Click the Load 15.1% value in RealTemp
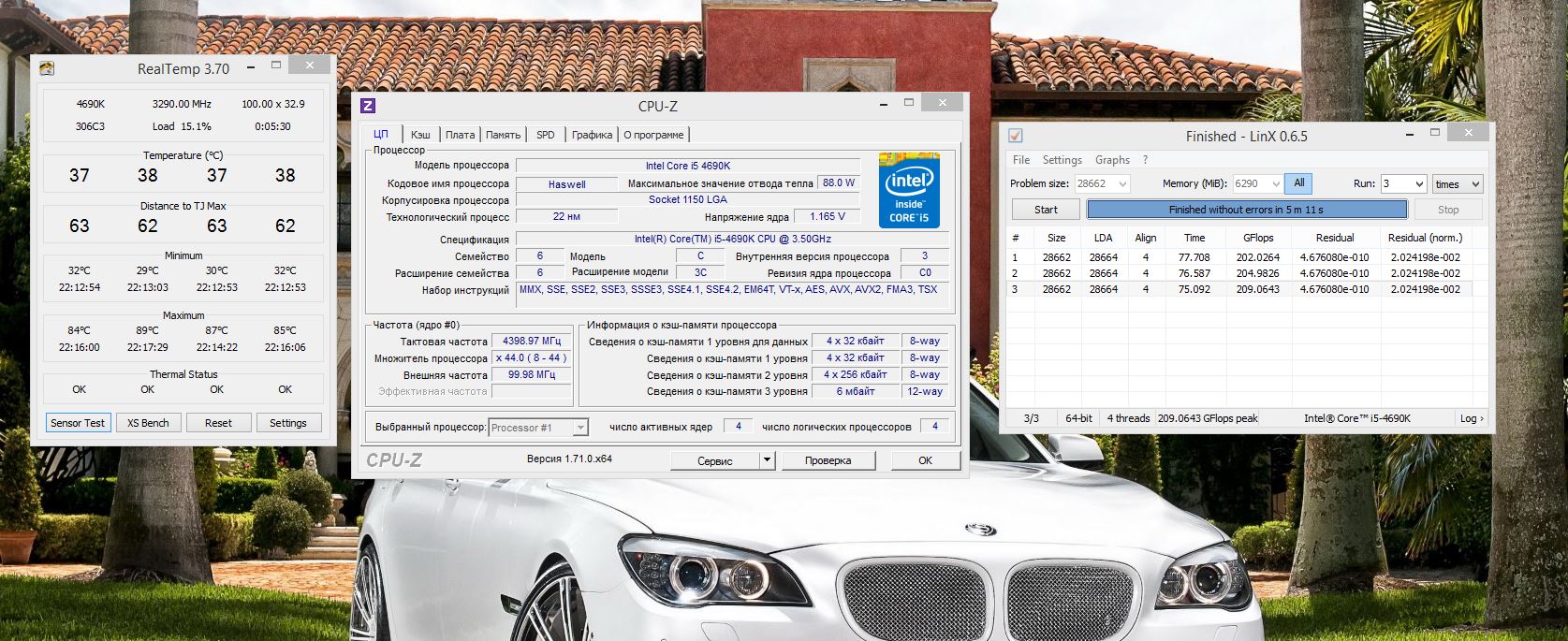 point(182,126)
